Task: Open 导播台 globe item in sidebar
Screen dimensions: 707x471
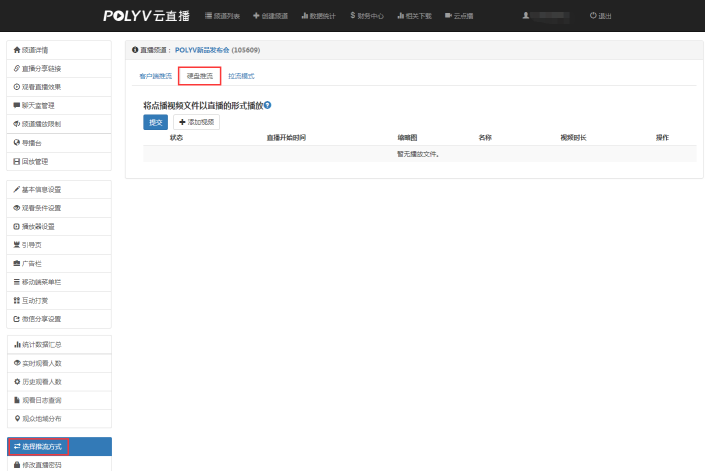Action: click(x=58, y=142)
